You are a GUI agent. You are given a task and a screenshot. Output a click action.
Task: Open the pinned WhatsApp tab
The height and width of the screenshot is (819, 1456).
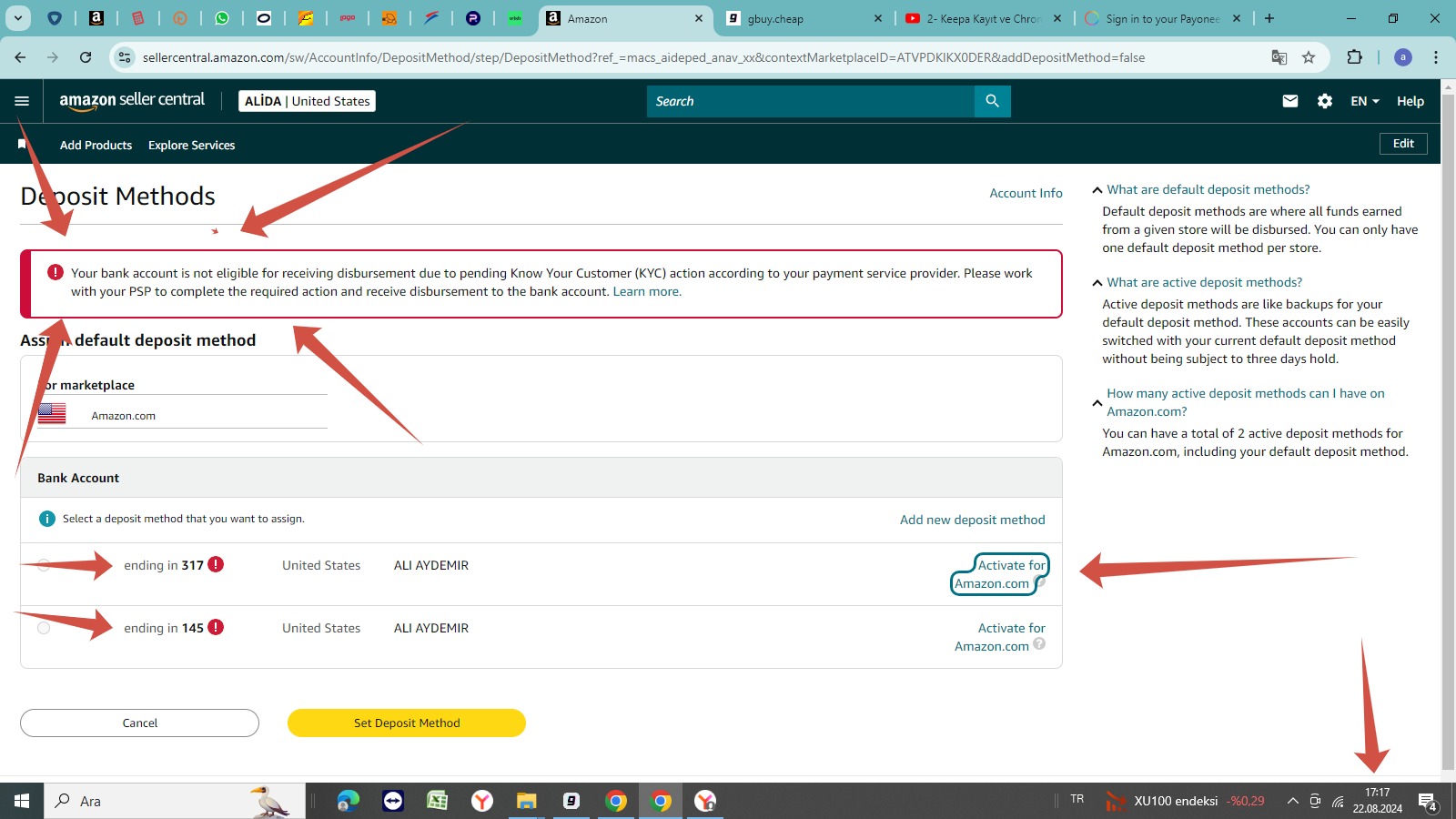[x=222, y=18]
